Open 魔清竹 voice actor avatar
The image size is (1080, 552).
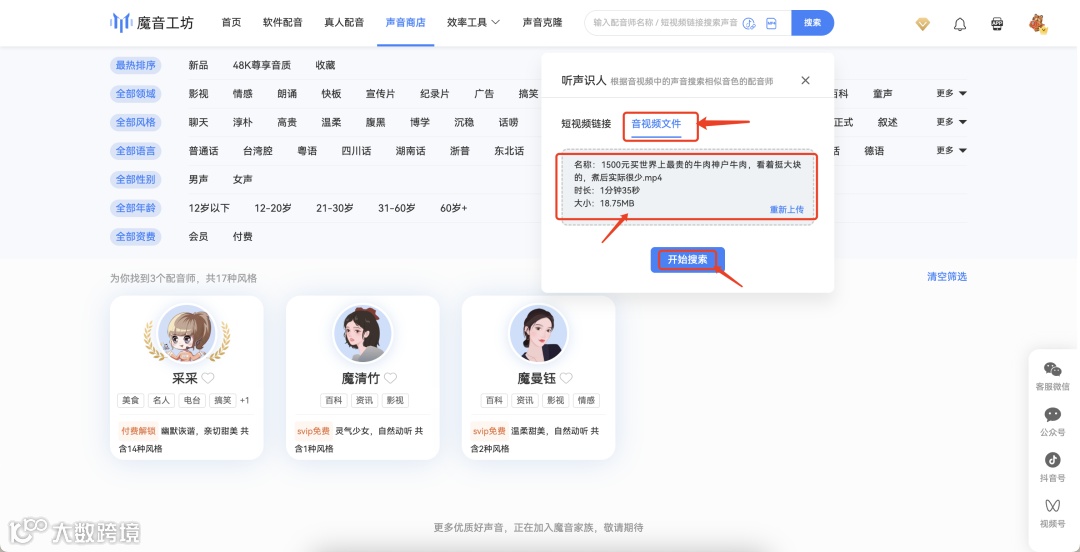363,334
